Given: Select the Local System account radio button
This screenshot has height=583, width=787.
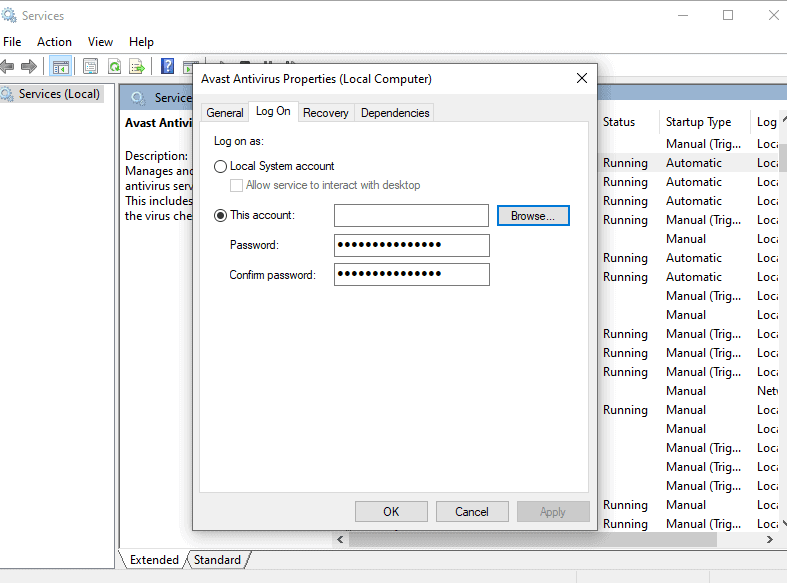Looking at the screenshot, I should coord(220,166).
